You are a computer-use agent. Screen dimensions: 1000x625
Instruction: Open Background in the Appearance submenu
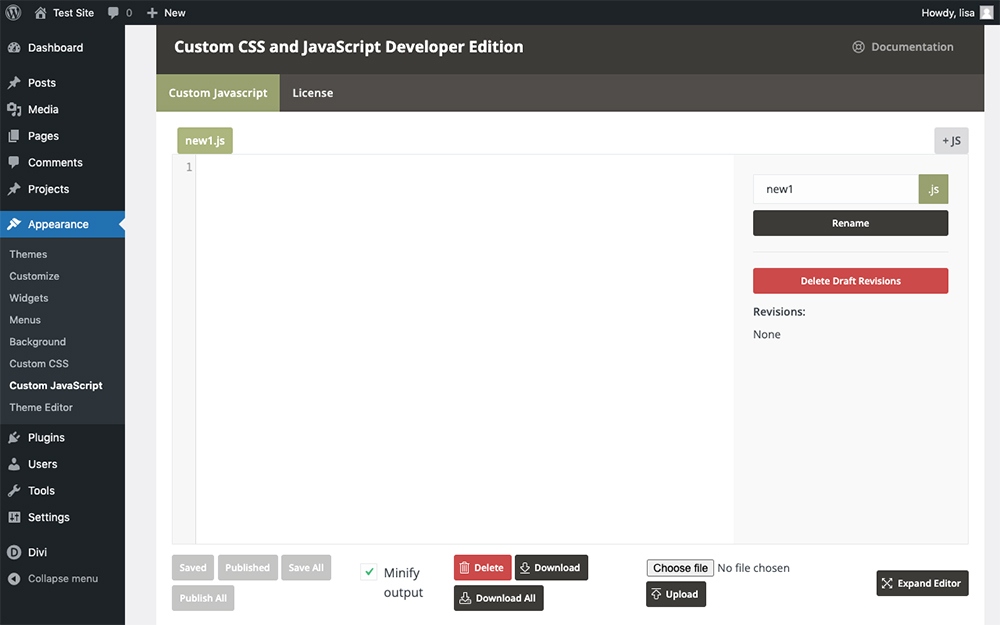point(38,342)
